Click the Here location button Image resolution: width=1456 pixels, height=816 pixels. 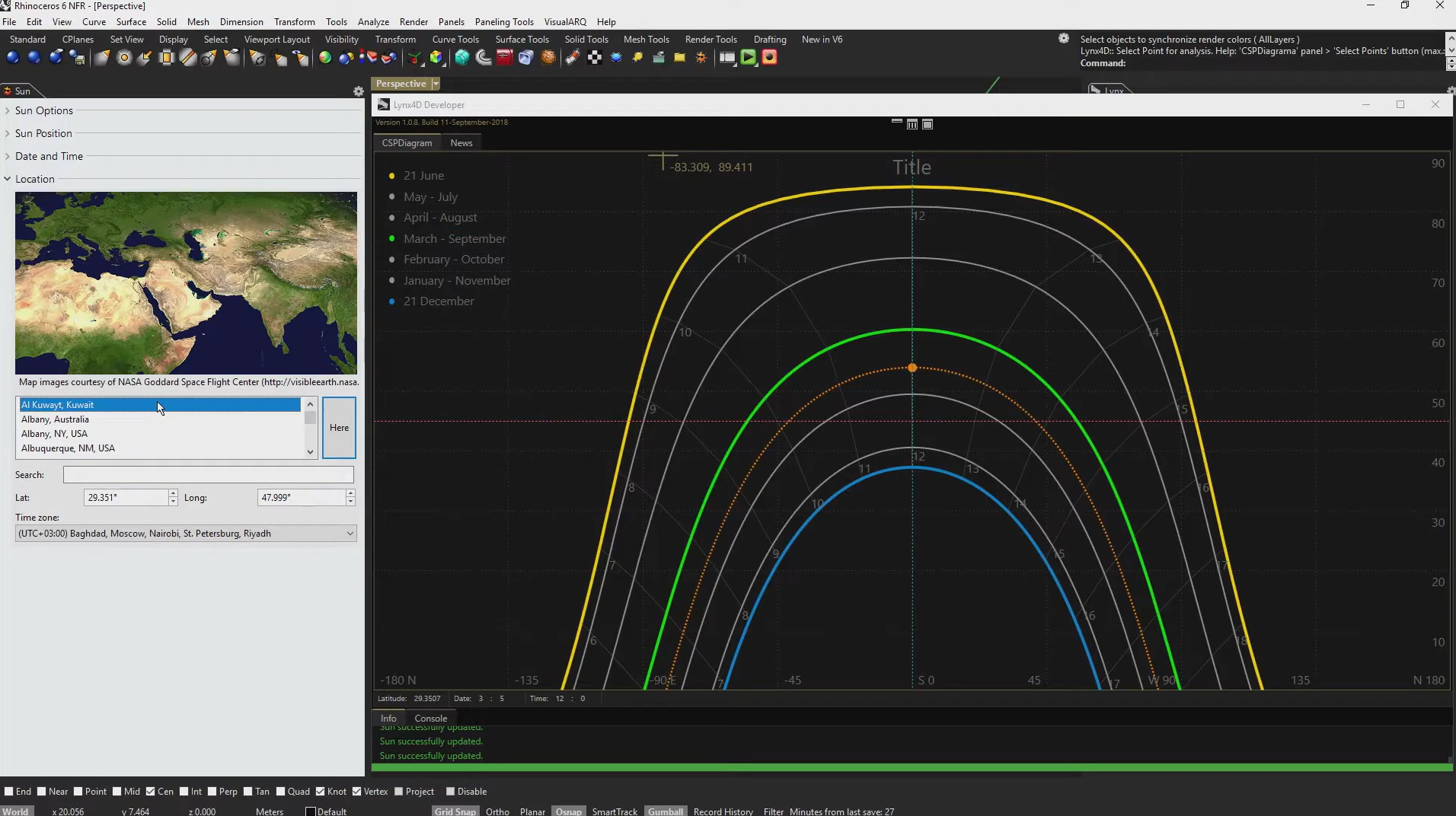(339, 428)
